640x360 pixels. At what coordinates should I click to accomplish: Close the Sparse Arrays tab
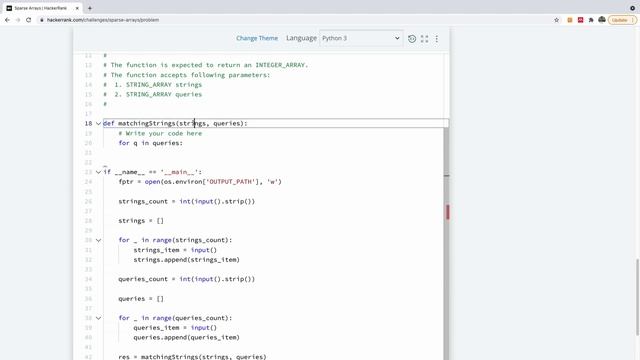tap(77, 8)
